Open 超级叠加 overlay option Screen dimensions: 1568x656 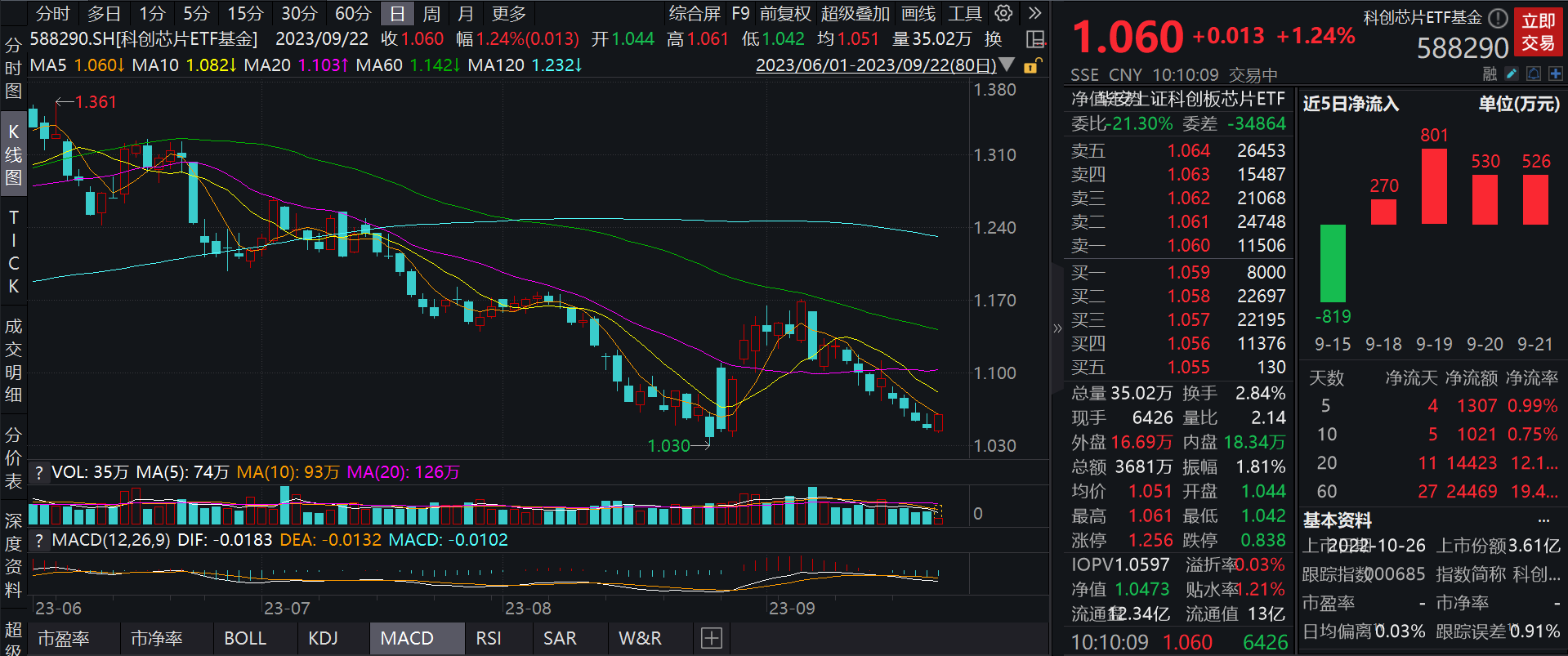[855, 14]
